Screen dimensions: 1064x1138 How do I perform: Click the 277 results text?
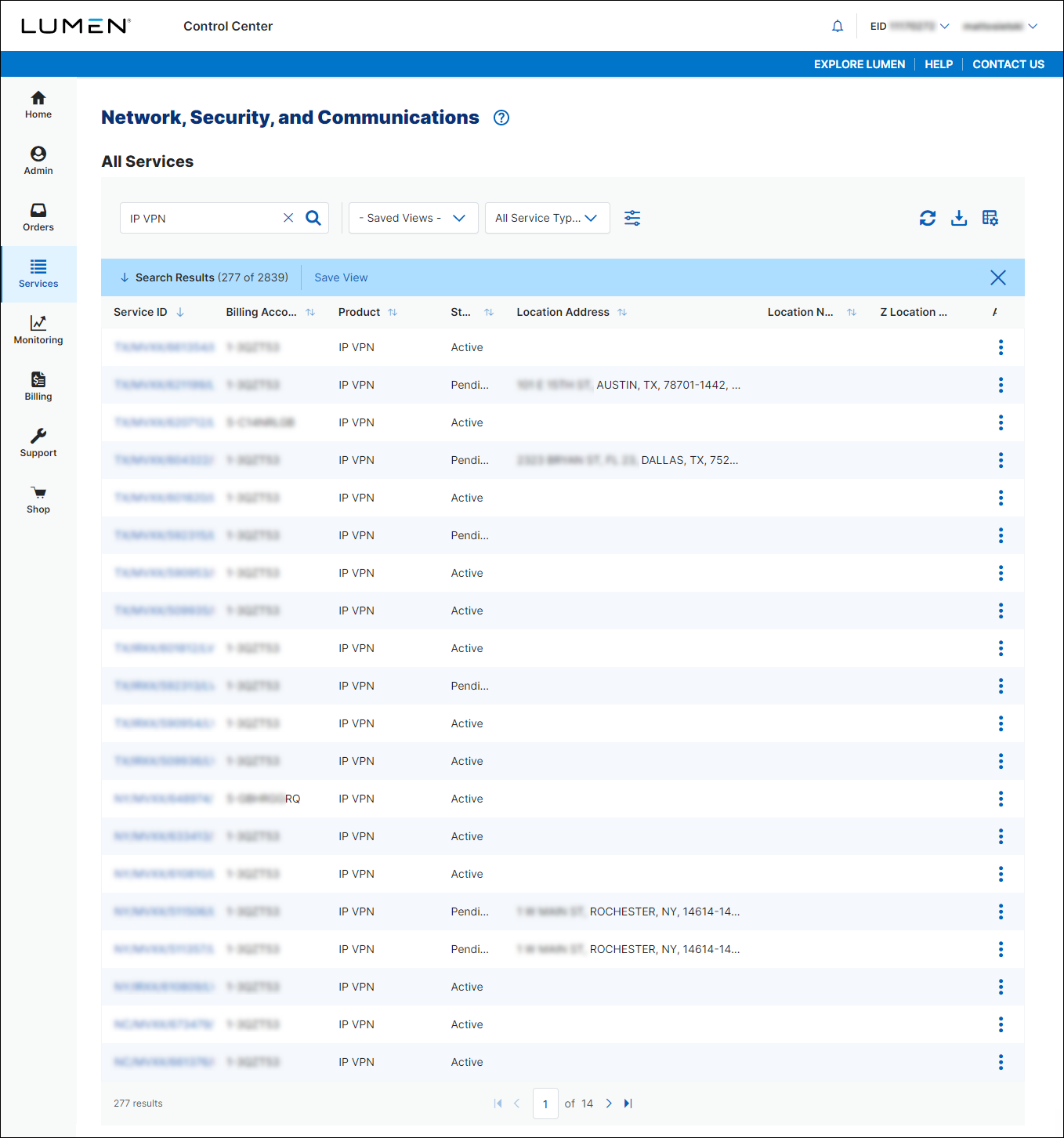pyautogui.click(x=138, y=1104)
